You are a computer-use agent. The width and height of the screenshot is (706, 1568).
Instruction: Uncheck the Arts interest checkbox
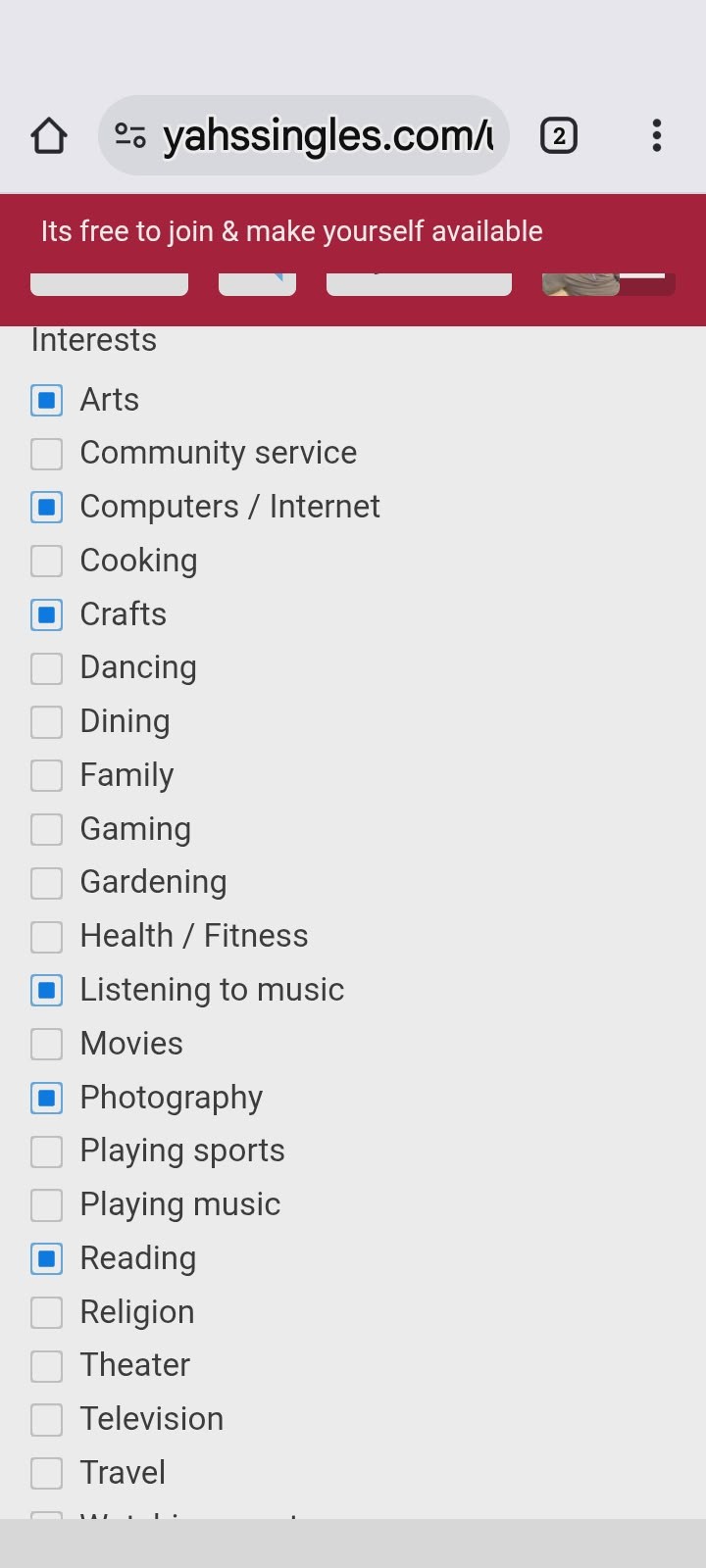(47, 400)
